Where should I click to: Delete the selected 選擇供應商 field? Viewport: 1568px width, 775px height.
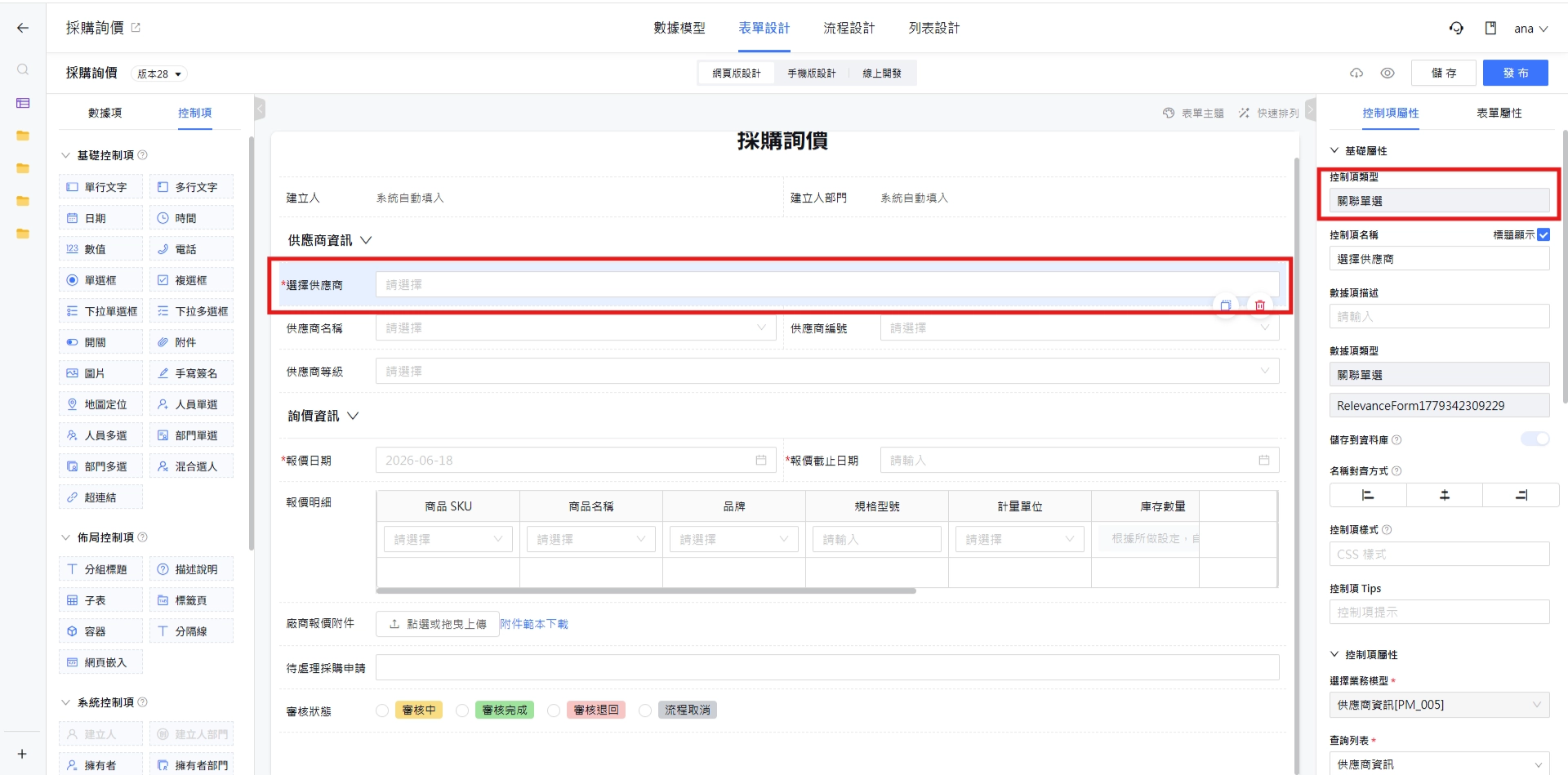pos(1260,305)
